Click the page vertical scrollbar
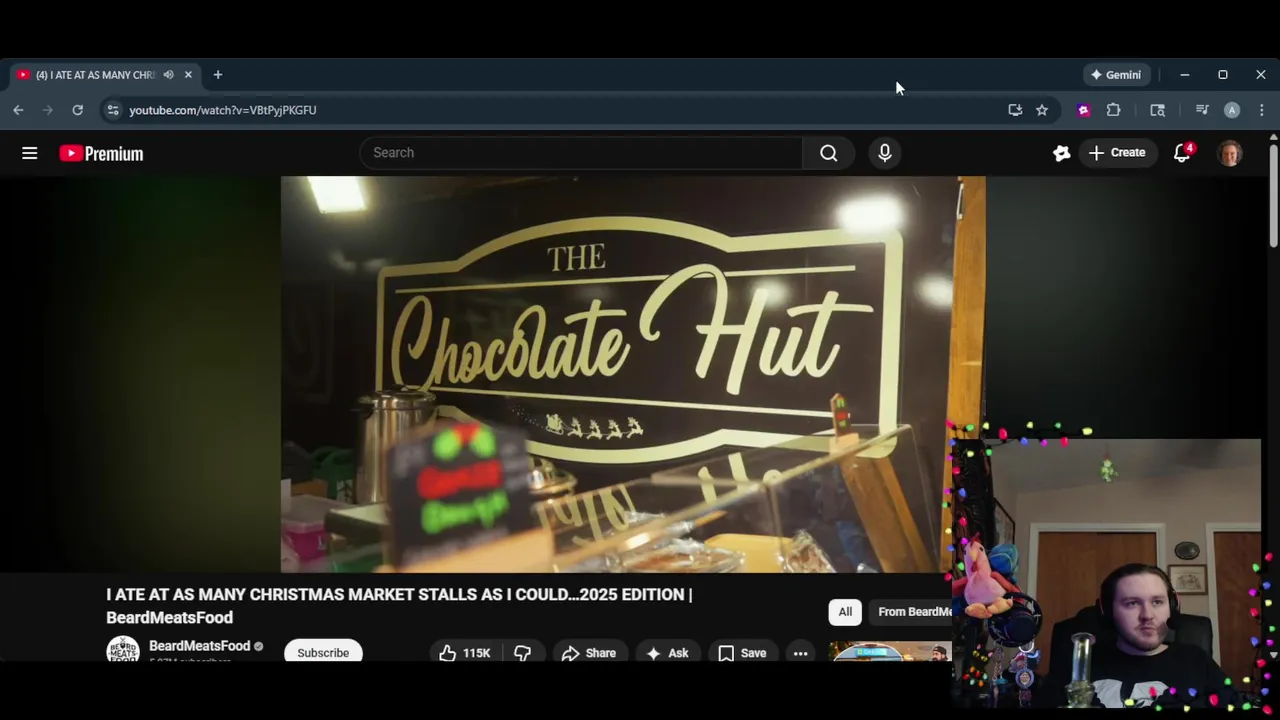Image resolution: width=1280 pixels, height=720 pixels. pos(1273,195)
